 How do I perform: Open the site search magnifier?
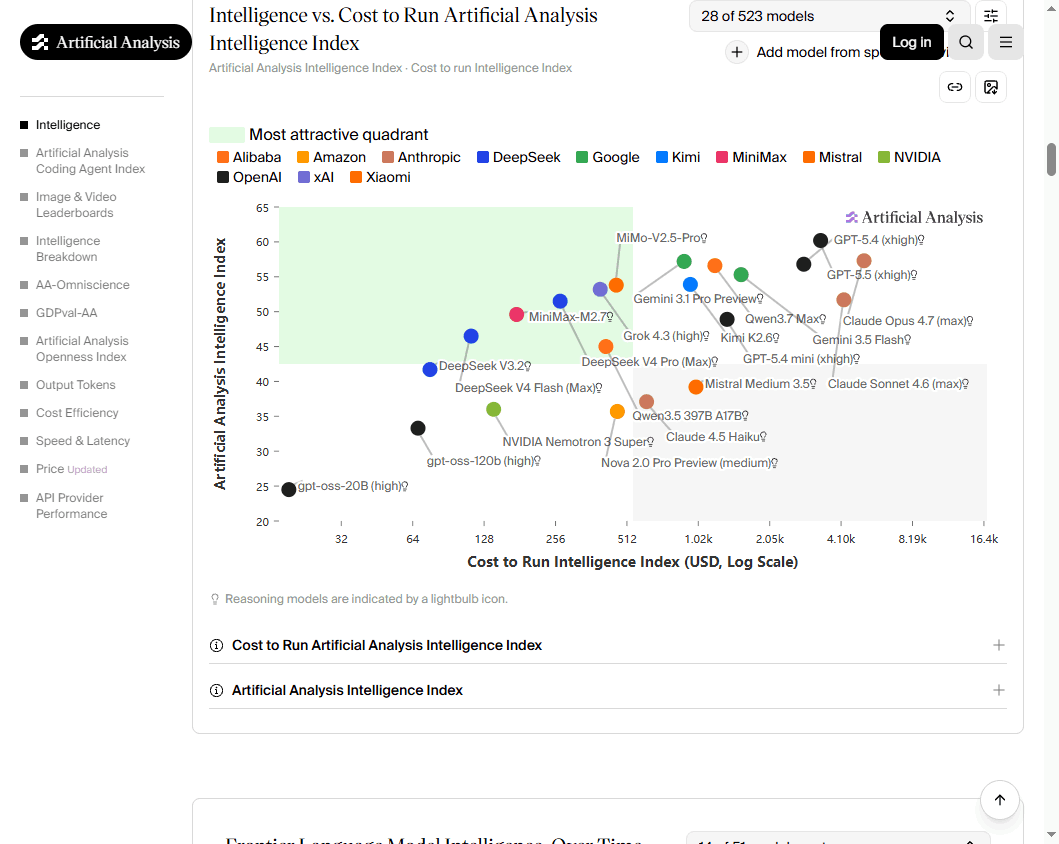click(x=966, y=43)
